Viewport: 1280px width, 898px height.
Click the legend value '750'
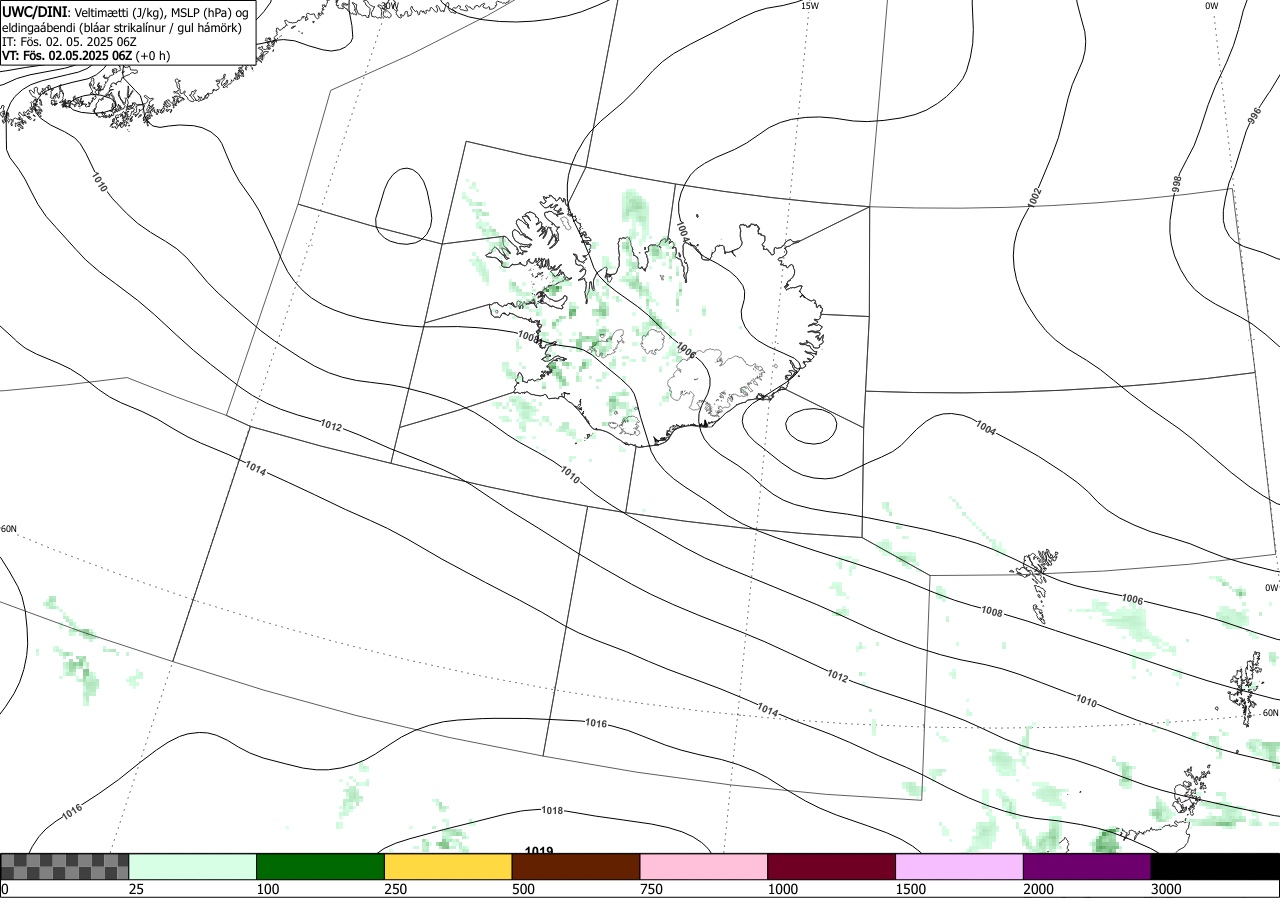pos(651,889)
